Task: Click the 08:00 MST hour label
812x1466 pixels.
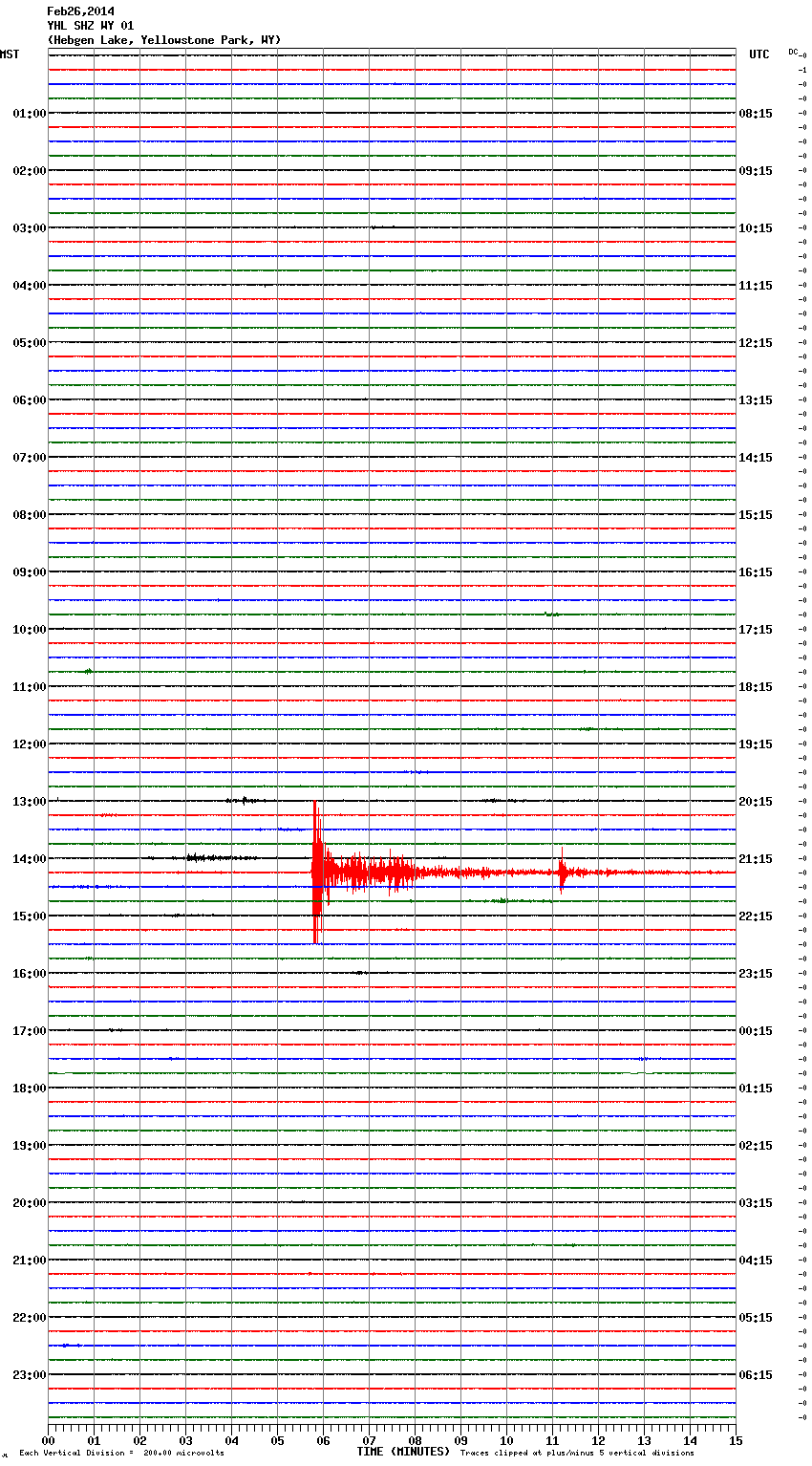Action: (x=30, y=515)
